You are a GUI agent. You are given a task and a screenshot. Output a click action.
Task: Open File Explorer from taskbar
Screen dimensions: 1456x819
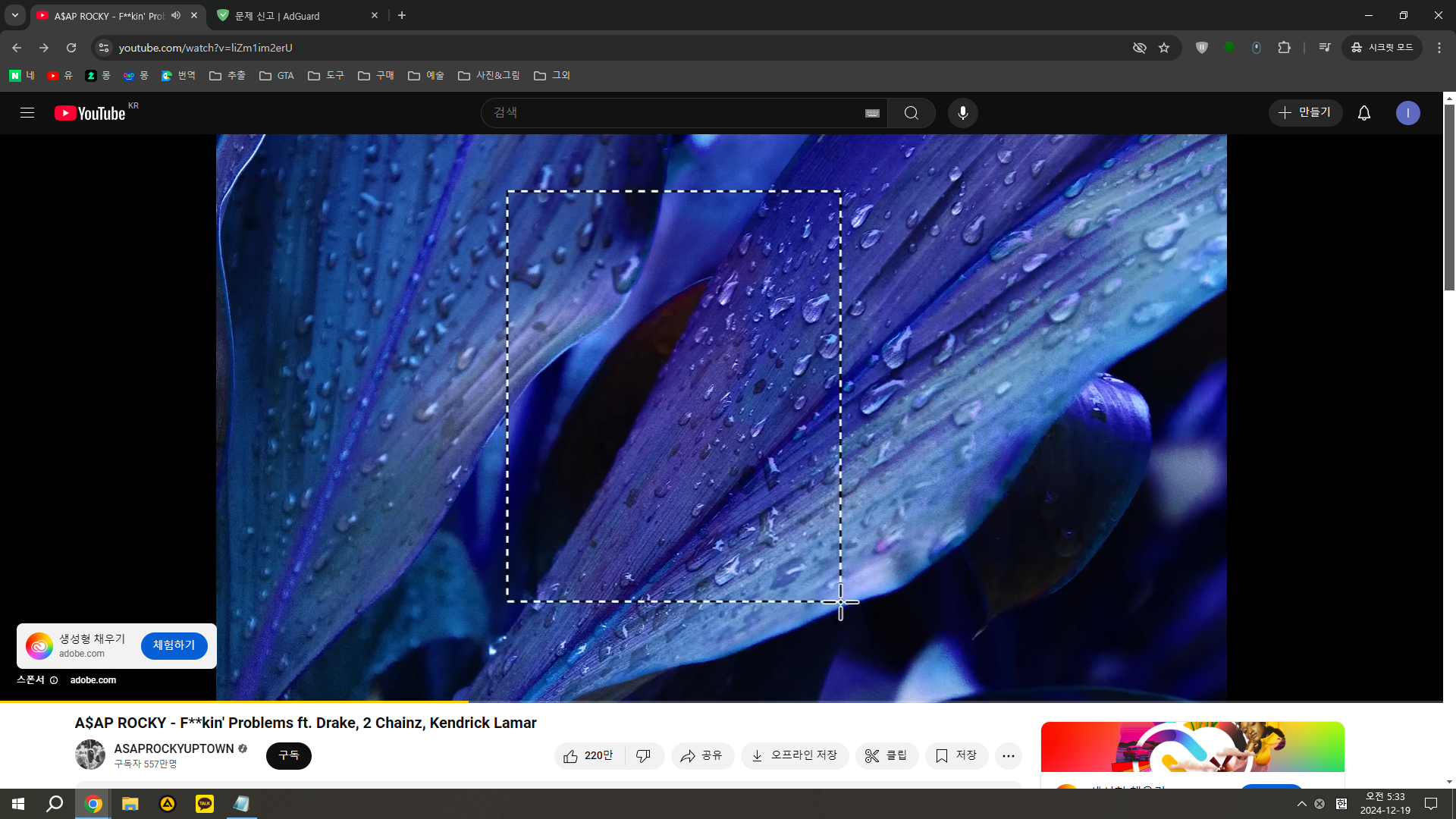[x=130, y=804]
